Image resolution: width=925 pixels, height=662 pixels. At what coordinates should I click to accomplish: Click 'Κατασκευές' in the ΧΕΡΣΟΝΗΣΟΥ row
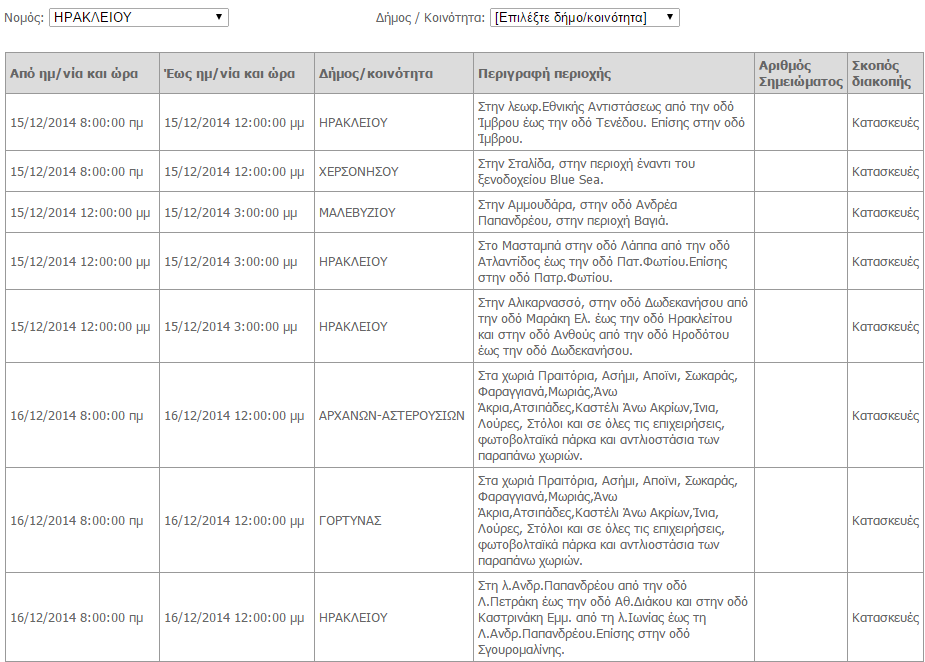[x=885, y=172]
